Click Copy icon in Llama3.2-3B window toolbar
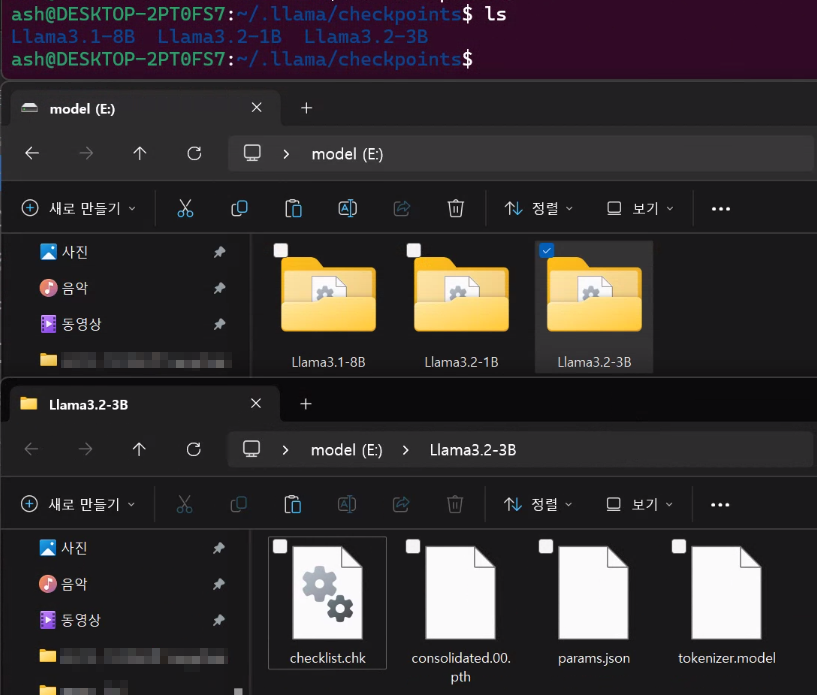The height and width of the screenshot is (695, 817). point(239,504)
